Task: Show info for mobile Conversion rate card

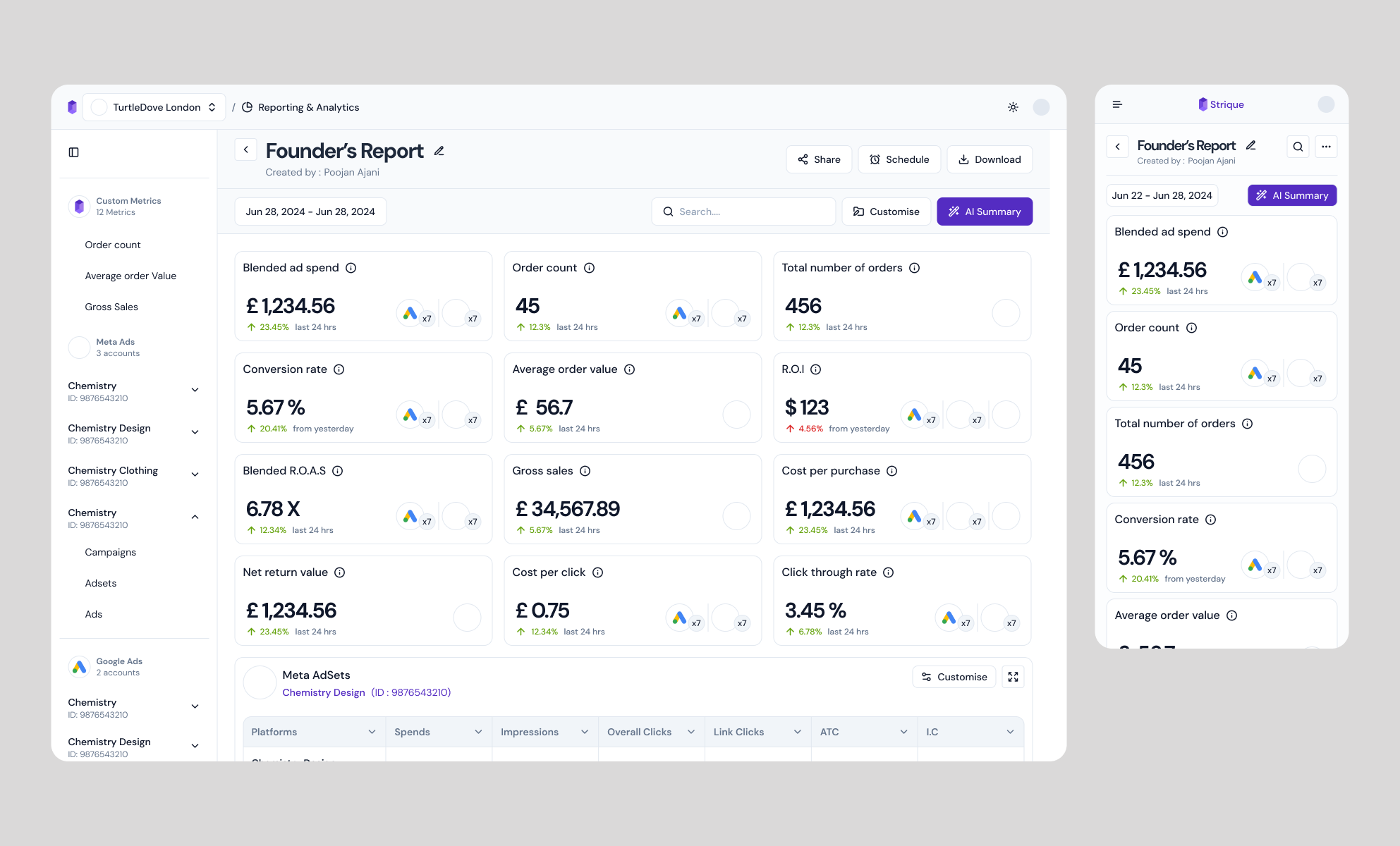Action: click(1211, 520)
